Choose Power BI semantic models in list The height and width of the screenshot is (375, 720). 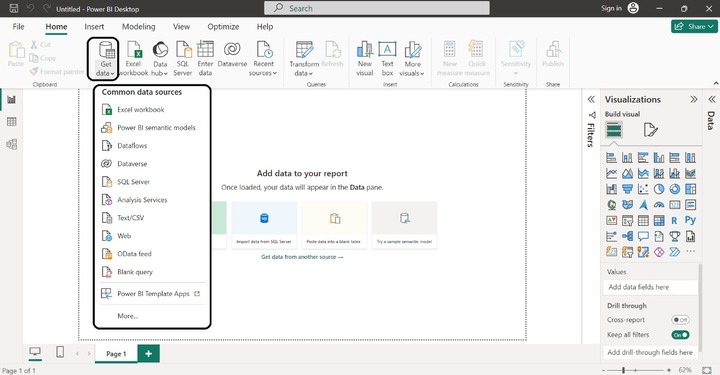(152, 128)
